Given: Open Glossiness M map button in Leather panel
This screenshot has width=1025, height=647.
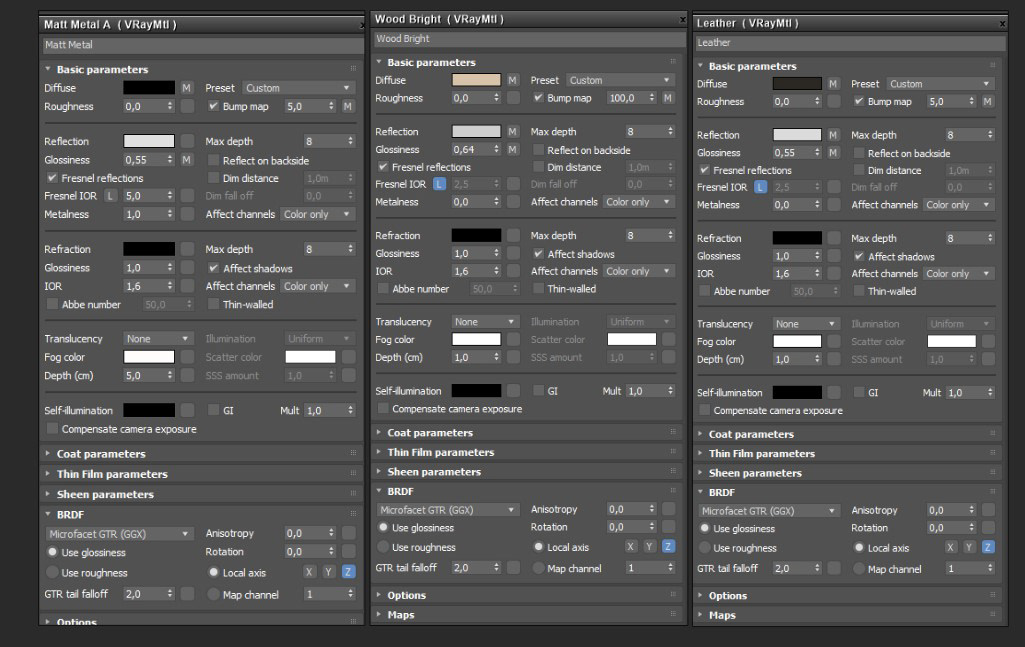Looking at the screenshot, I should [833, 152].
